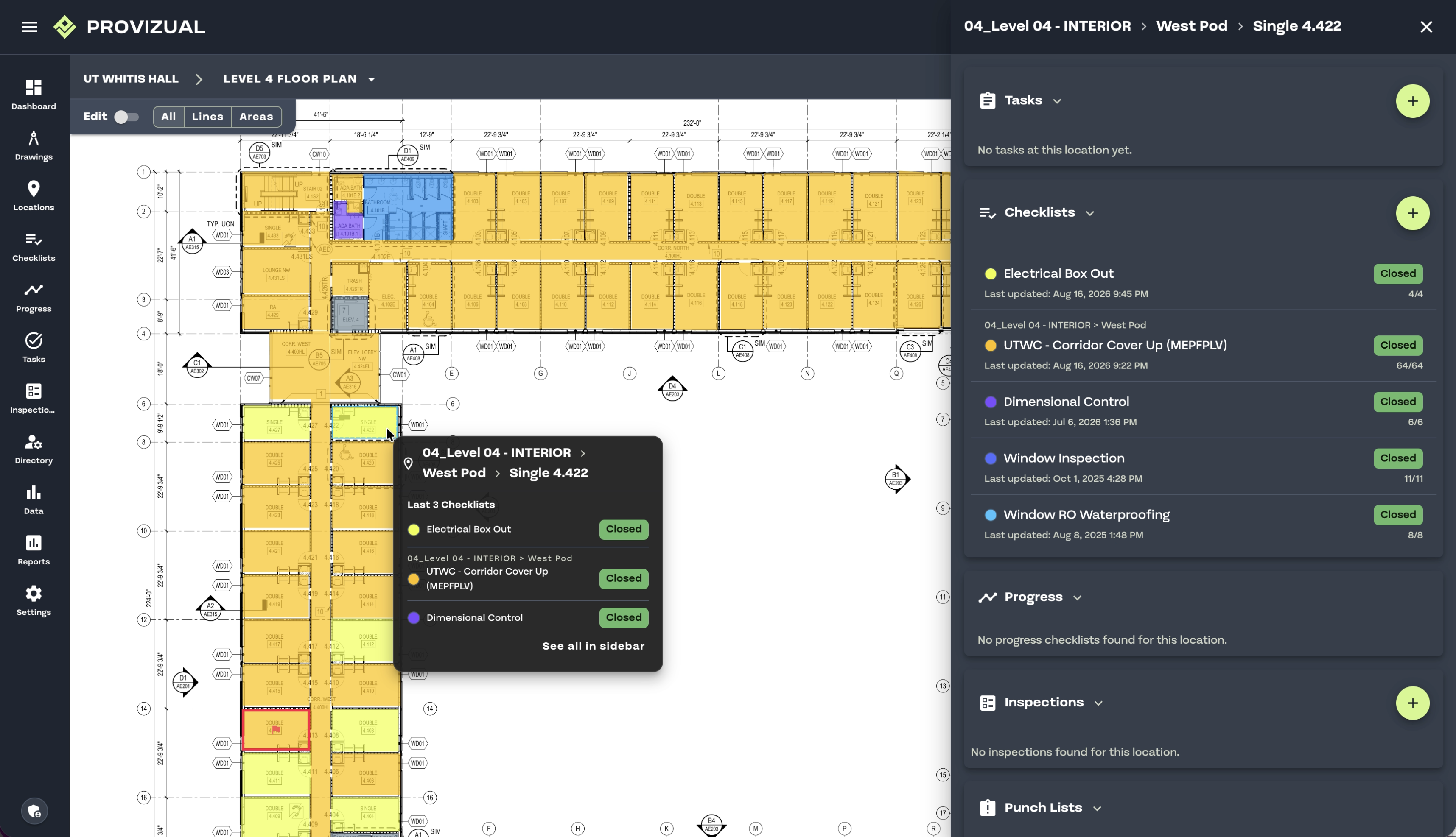Select the Lines filter tab
Screen dimensions: 1456x837
pyautogui.click(x=207, y=117)
